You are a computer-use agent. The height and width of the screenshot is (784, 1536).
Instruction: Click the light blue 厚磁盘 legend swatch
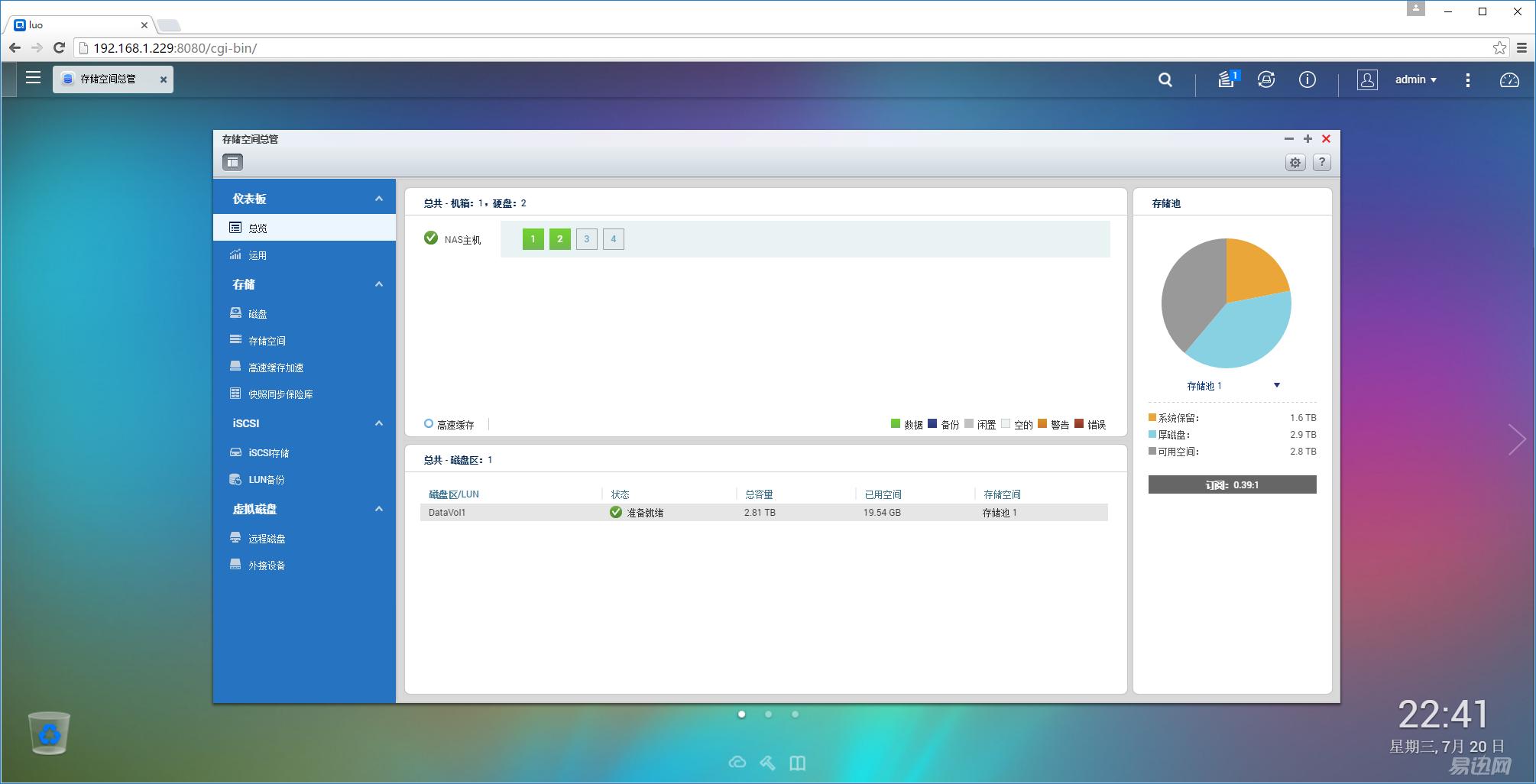[1152, 434]
